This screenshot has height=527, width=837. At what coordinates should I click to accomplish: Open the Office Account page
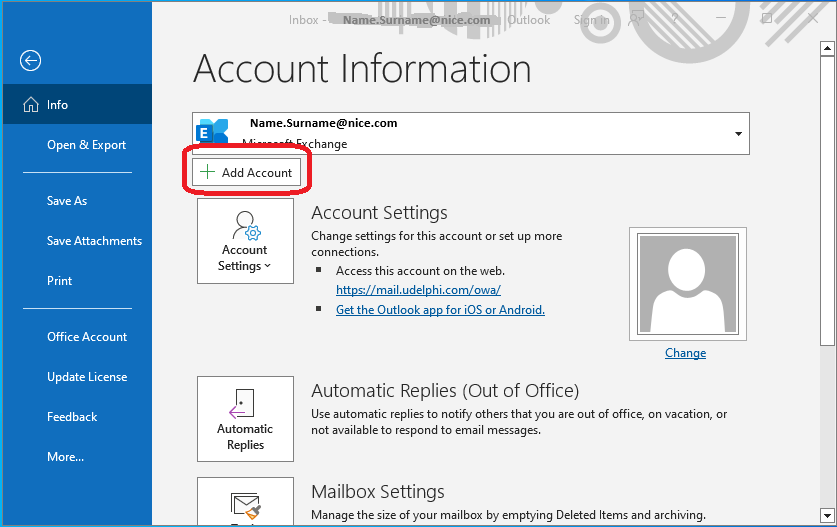click(87, 337)
